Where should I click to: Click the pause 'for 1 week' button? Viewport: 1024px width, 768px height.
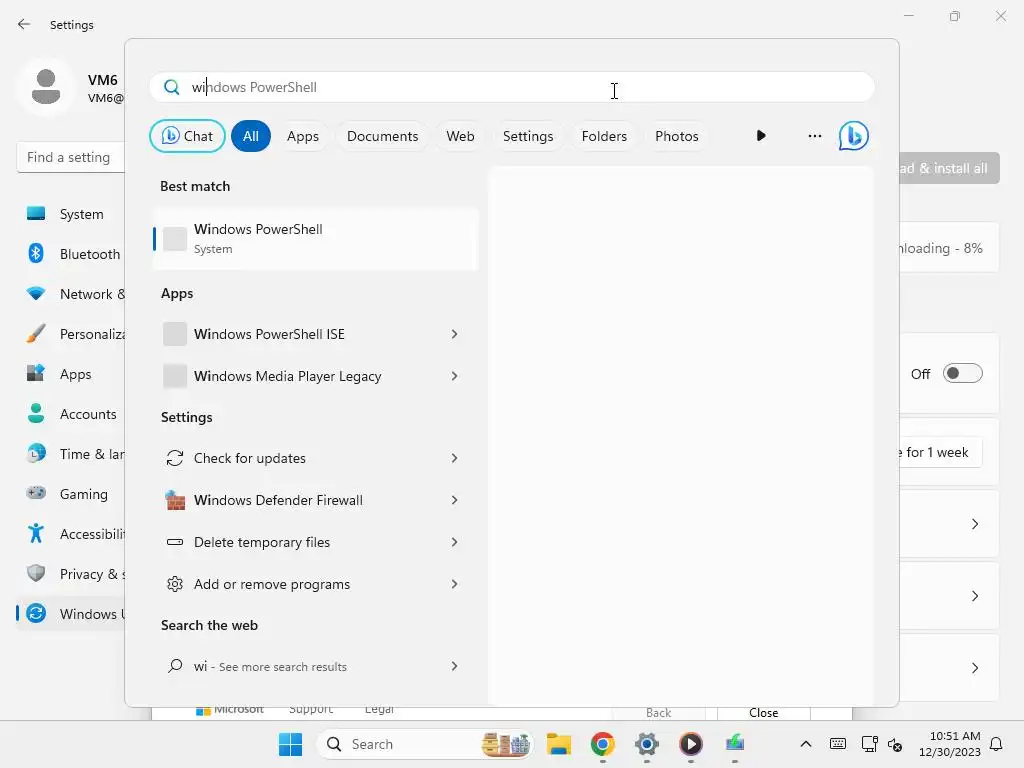click(x=940, y=452)
